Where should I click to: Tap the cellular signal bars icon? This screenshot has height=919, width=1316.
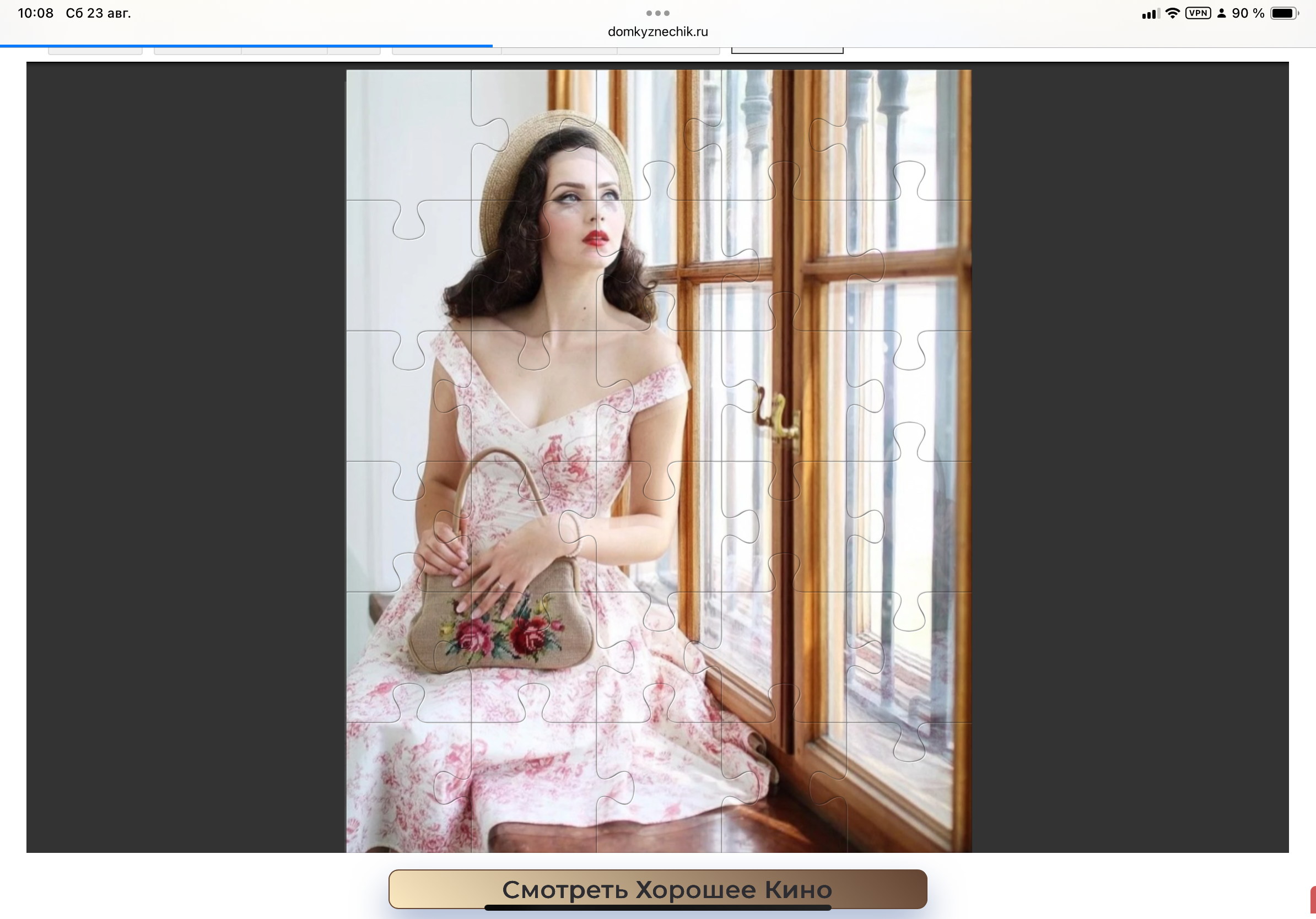[x=1151, y=14]
